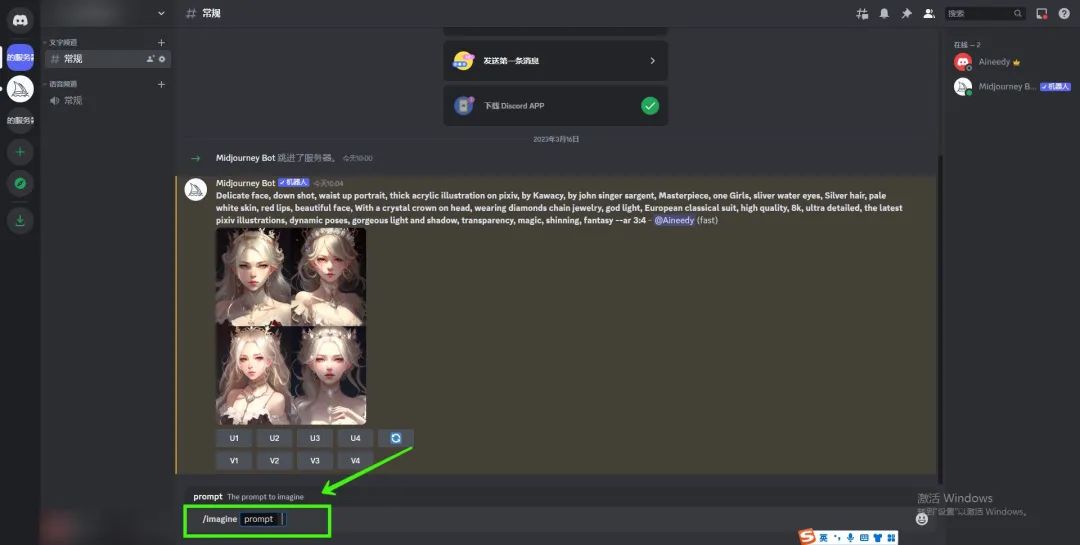Expand the server name dropdown chevron
The height and width of the screenshot is (545, 1080).
161,13
